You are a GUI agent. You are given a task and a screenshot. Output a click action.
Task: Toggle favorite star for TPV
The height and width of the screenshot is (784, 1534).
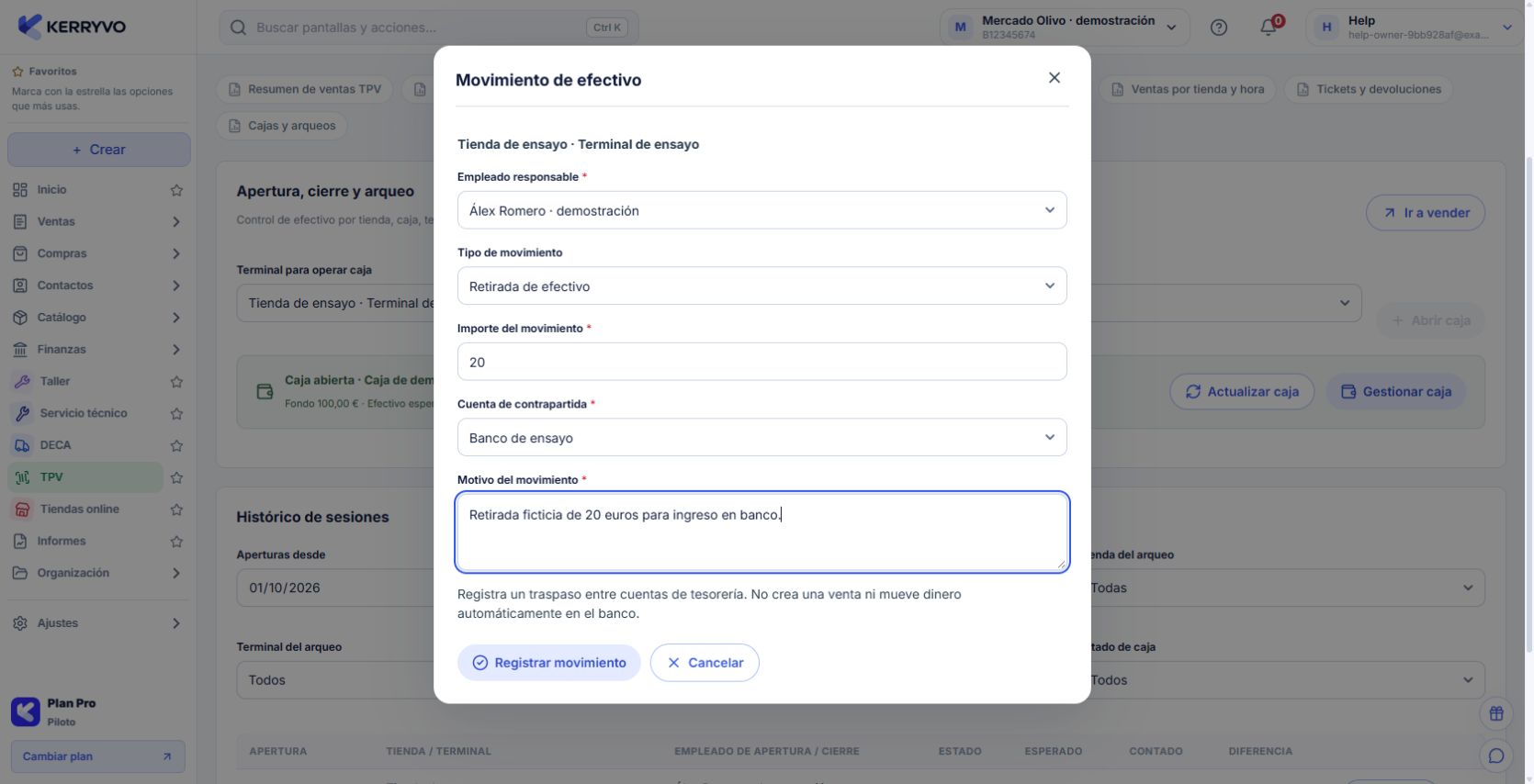[x=176, y=477]
